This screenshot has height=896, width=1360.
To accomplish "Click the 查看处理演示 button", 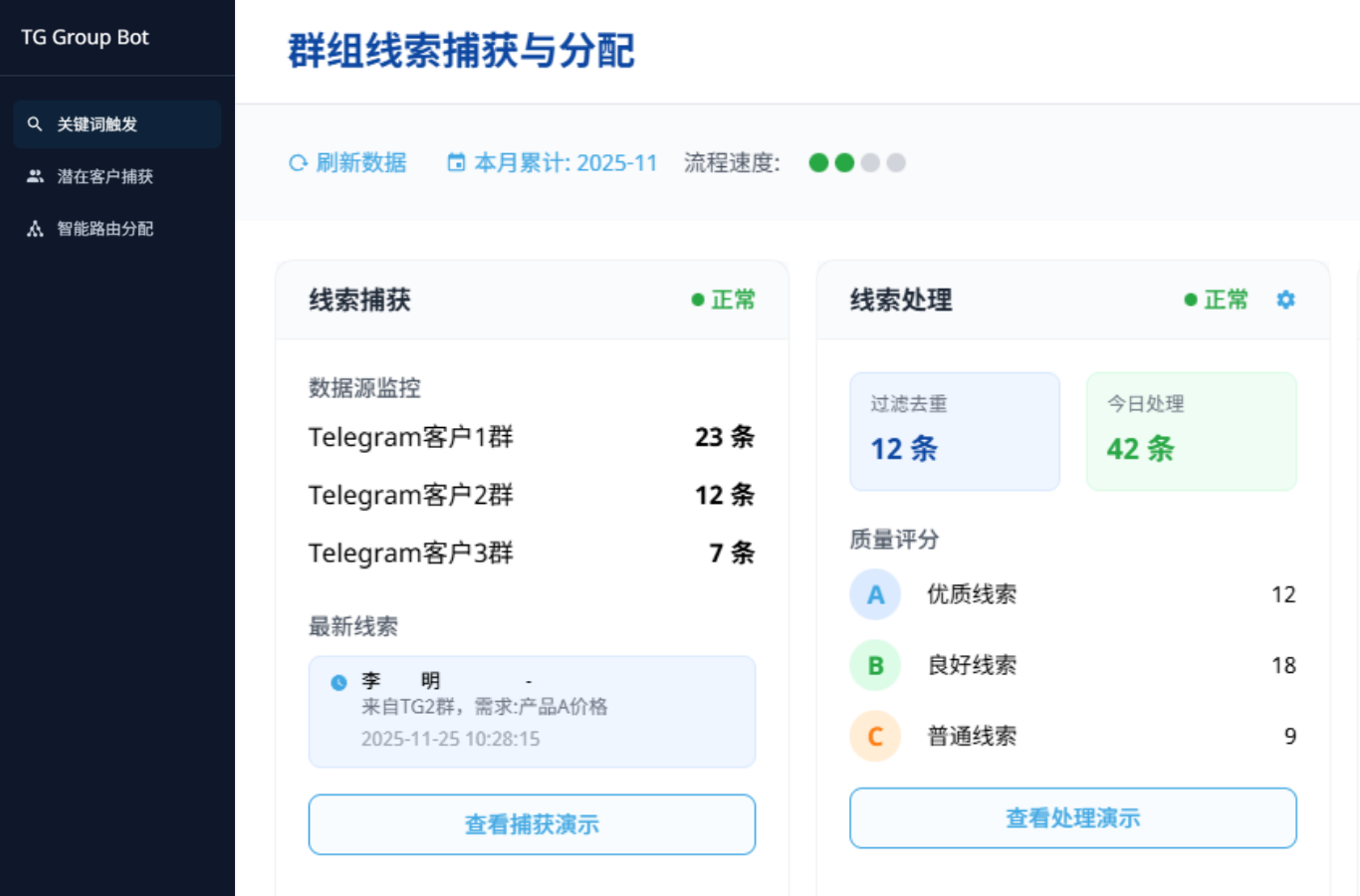I will coord(1072,817).
